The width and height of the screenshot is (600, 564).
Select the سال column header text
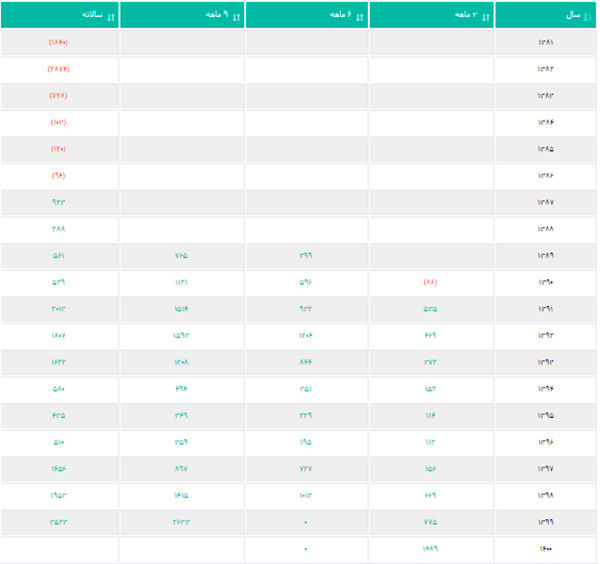click(573, 15)
